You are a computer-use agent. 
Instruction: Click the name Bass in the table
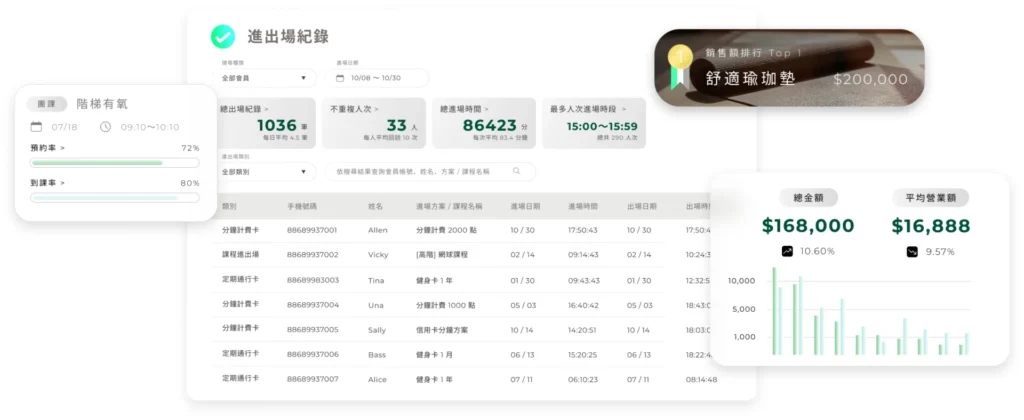coord(377,355)
